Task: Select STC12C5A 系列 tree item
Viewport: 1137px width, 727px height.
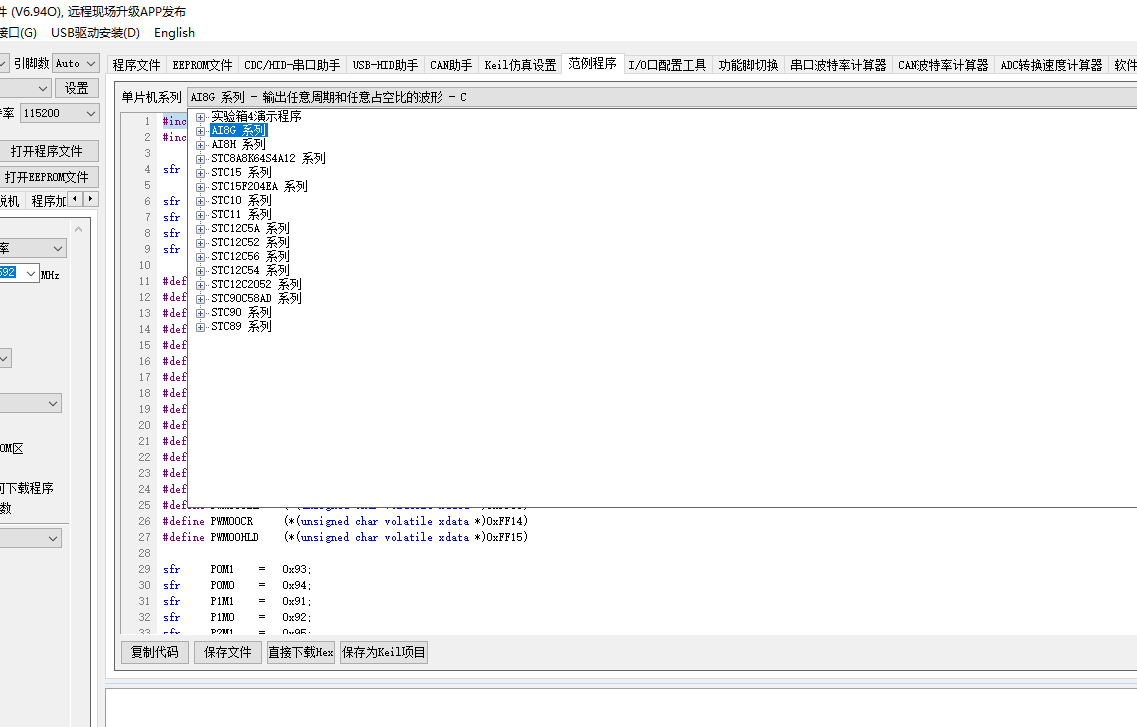Action: tap(250, 228)
